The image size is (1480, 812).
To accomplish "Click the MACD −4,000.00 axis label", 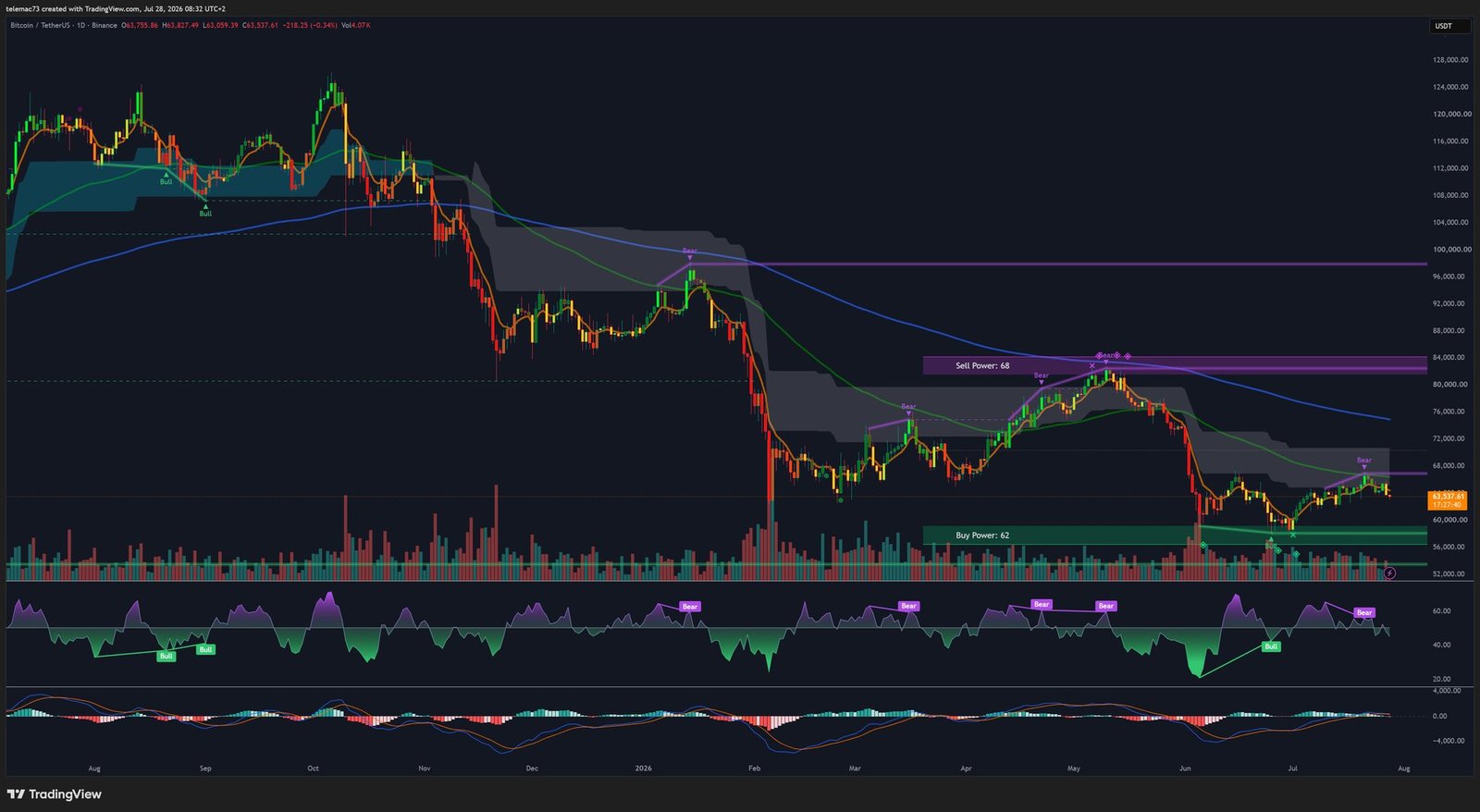I will click(1447, 741).
